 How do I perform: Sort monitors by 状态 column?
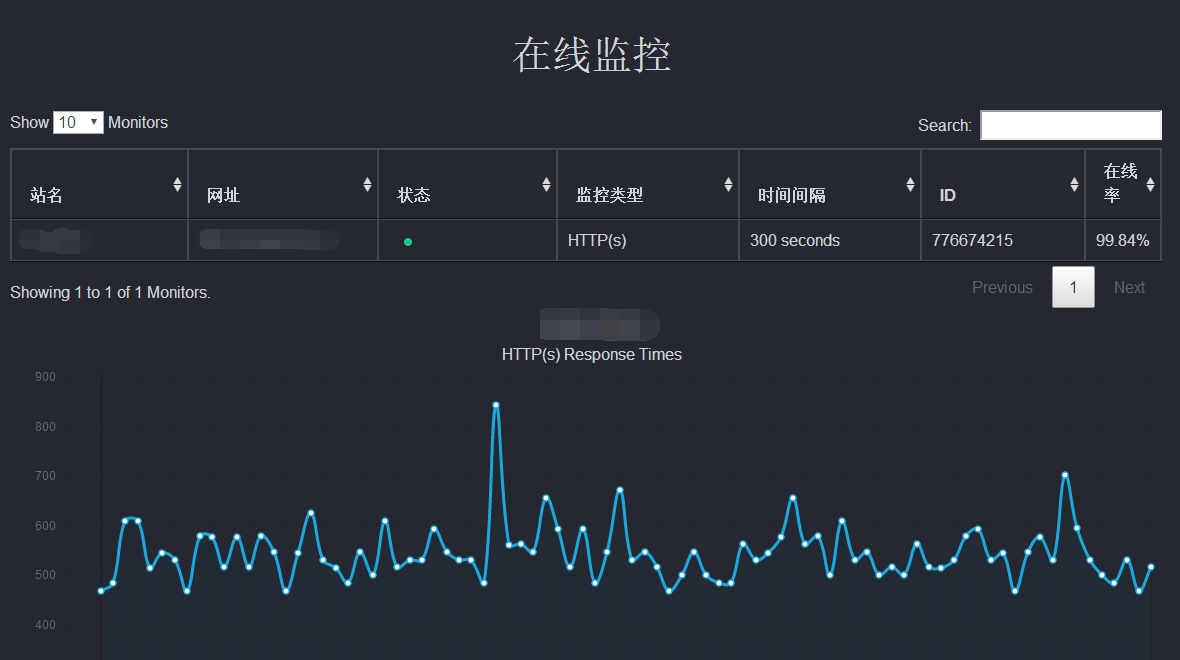(546, 184)
